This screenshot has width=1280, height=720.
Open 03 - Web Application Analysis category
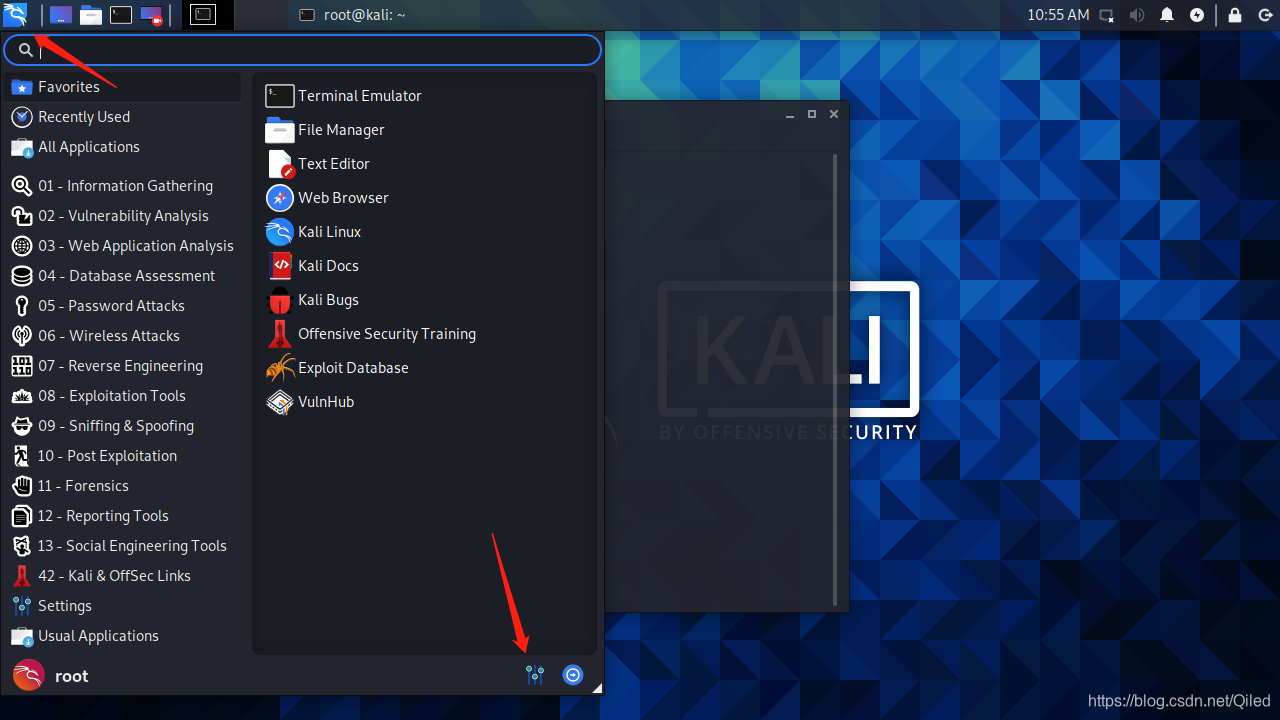(x=122, y=246)
